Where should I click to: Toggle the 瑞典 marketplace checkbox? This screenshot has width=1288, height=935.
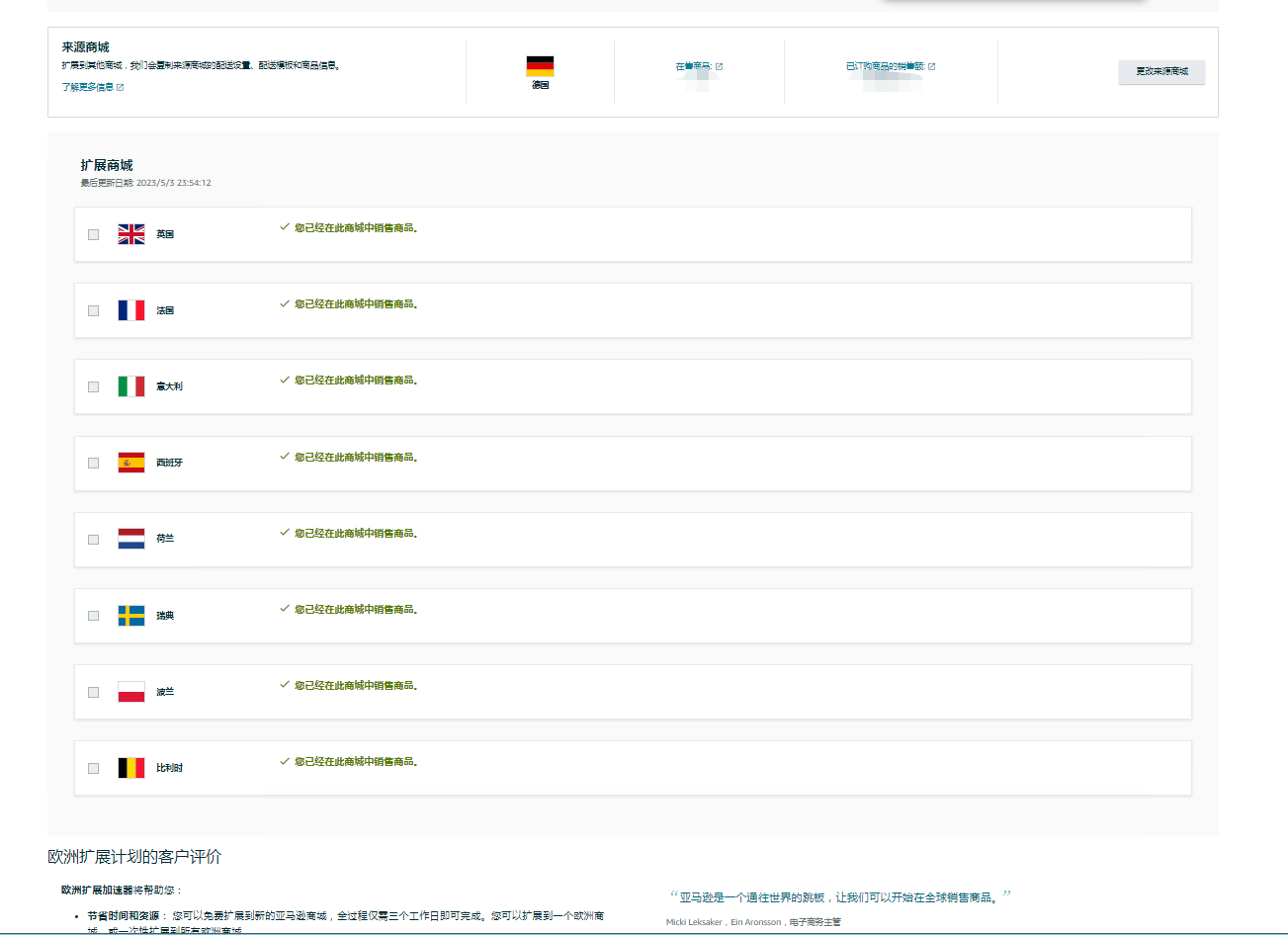(94, 616)
